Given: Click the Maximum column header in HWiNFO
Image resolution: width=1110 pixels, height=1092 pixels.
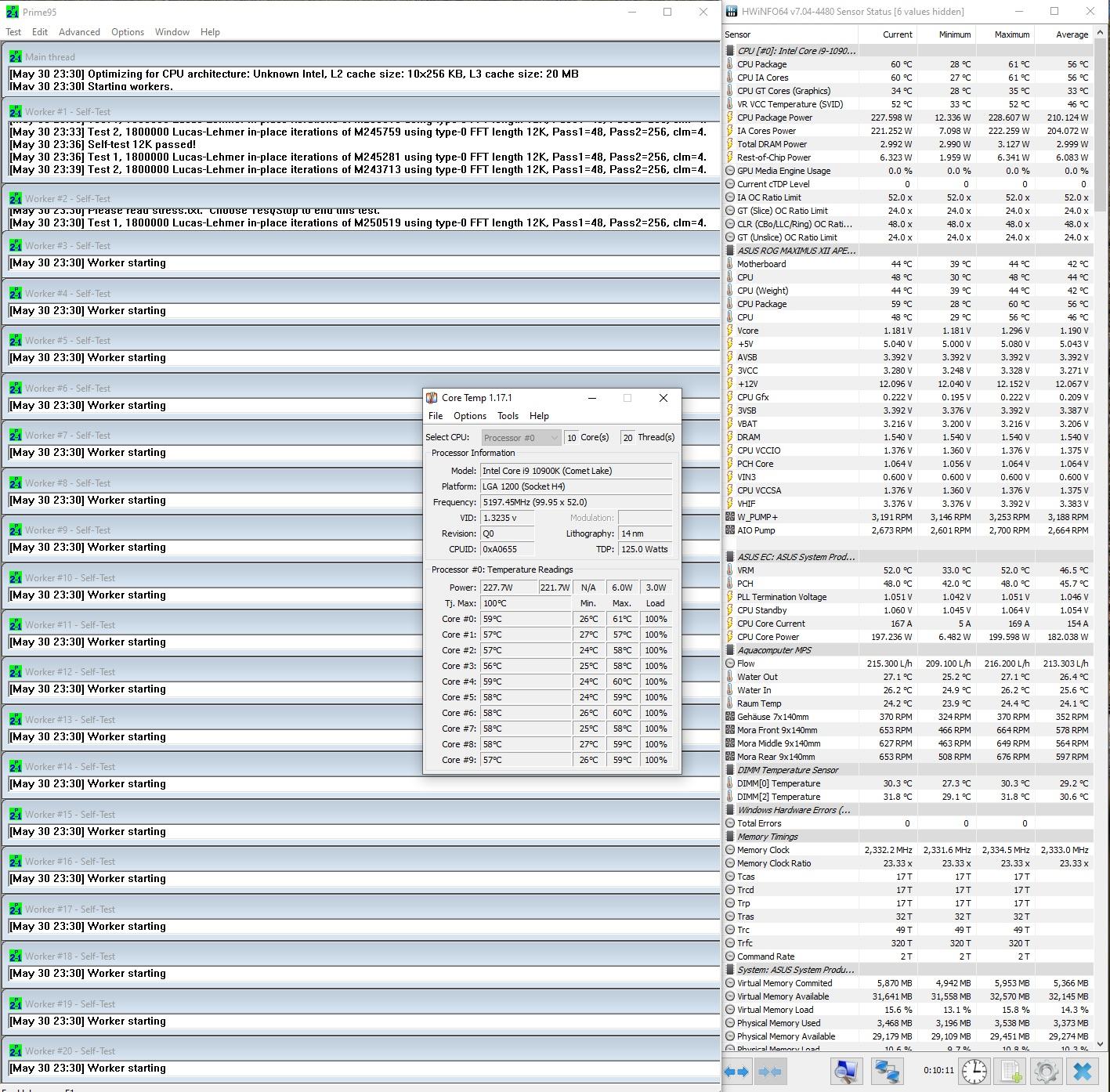Looking at the screenshot, I should click(x=1005, y=34).
